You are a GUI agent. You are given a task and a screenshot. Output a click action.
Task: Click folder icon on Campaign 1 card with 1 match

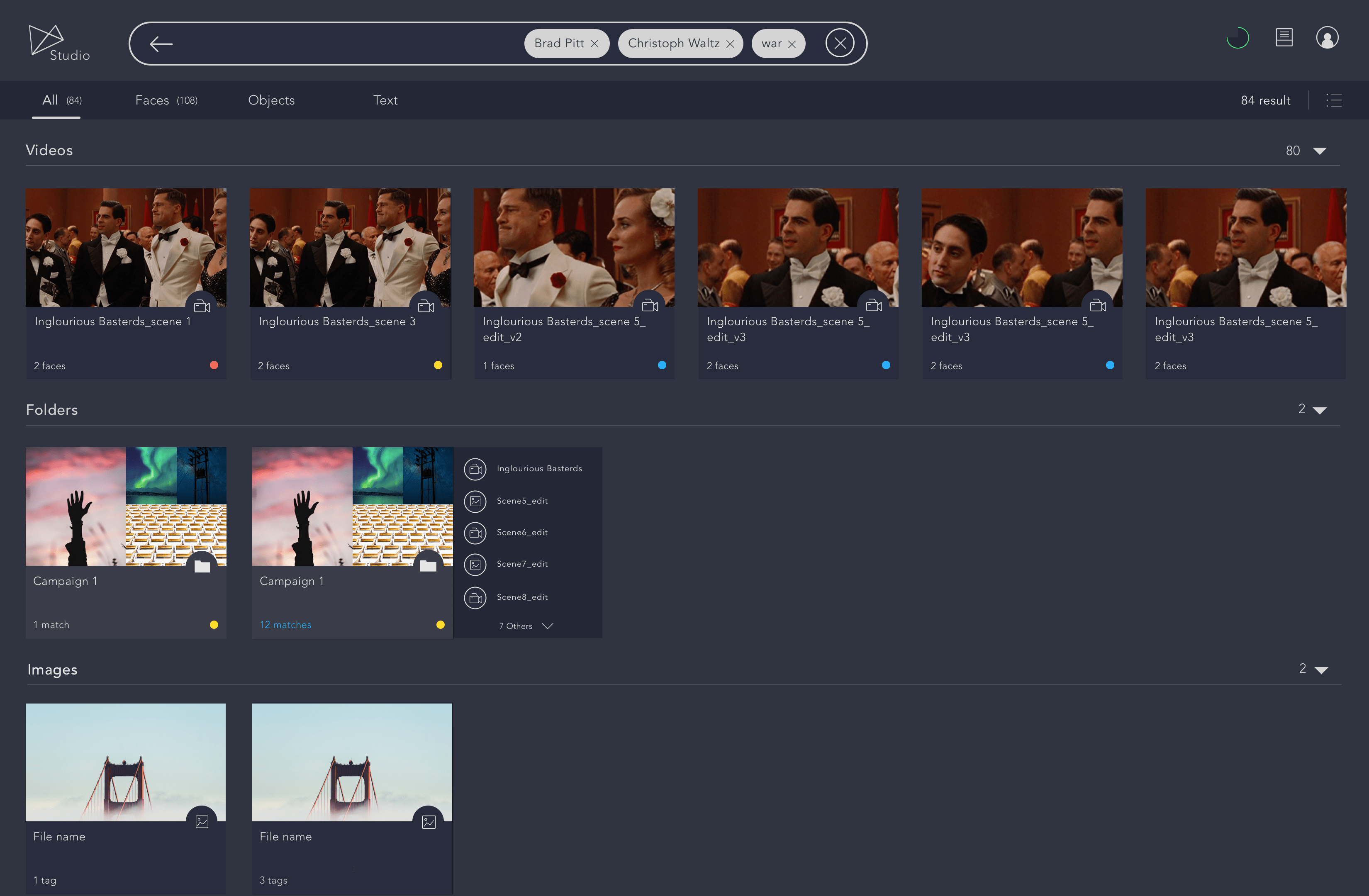[x=202, y=567]
